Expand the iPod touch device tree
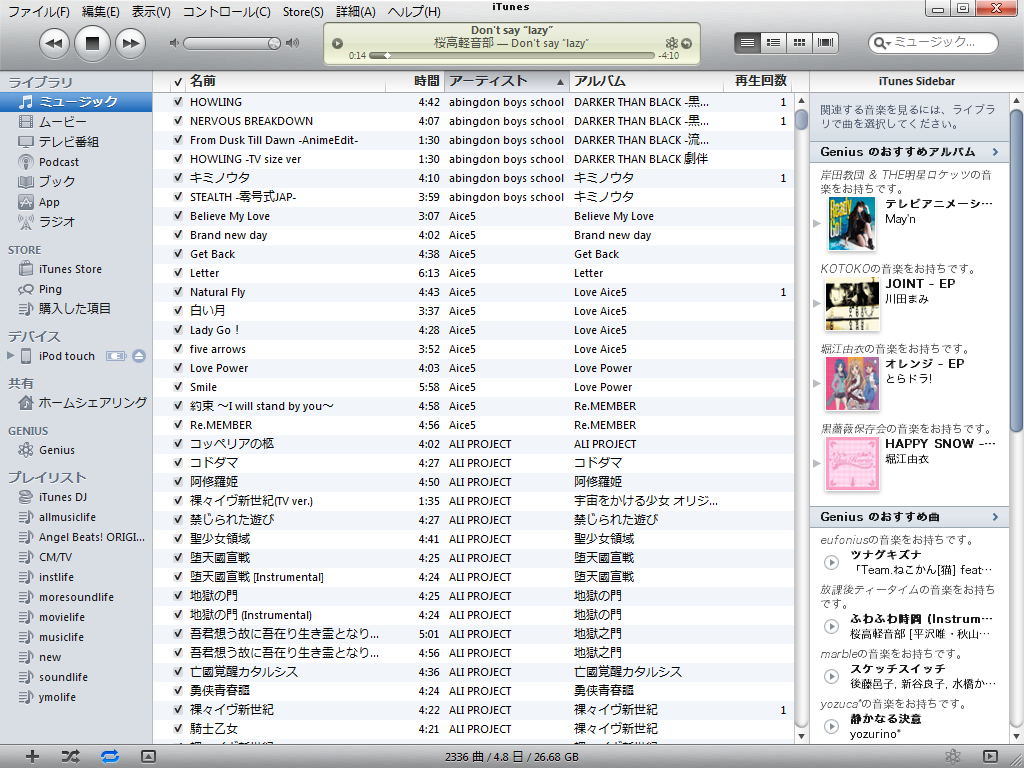Viewport: 1024px width, 768px height. click(10, 356)
